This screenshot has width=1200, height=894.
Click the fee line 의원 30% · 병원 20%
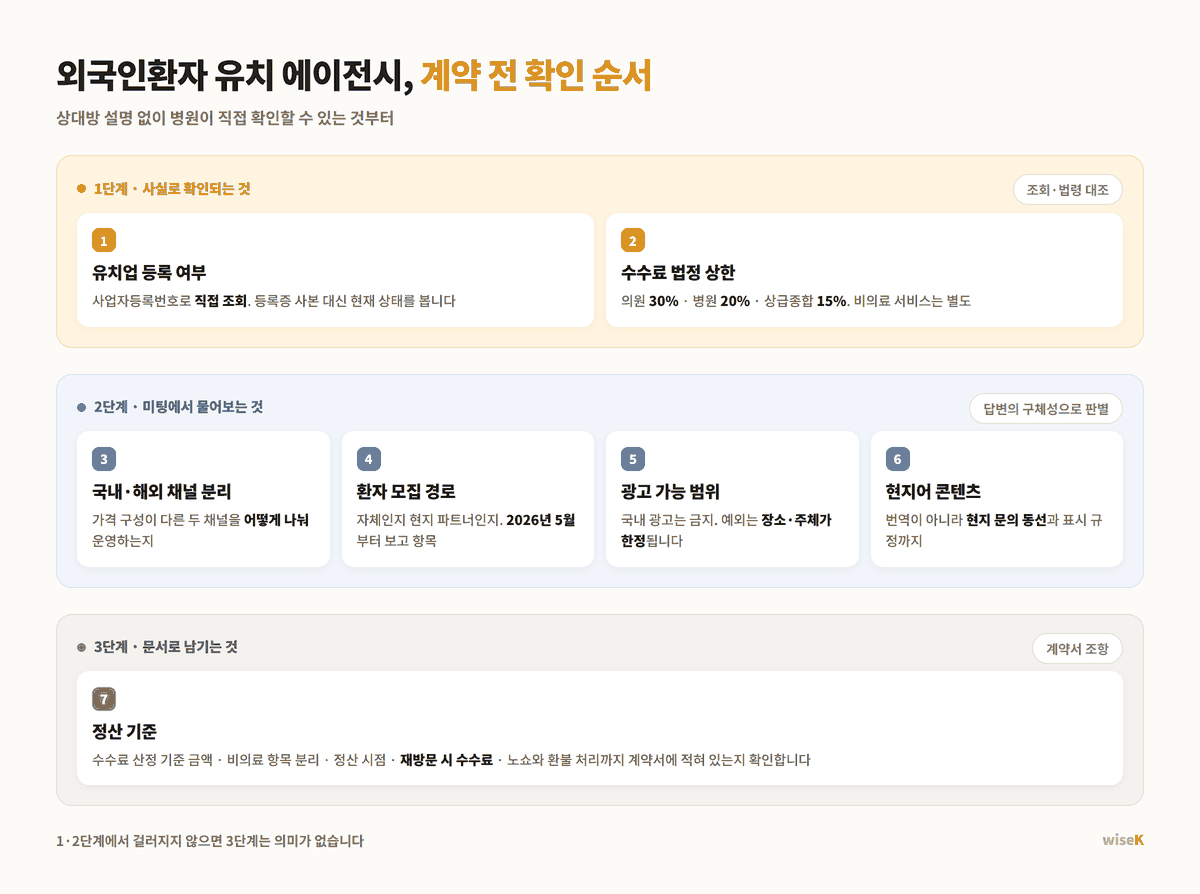coord(796,301)
